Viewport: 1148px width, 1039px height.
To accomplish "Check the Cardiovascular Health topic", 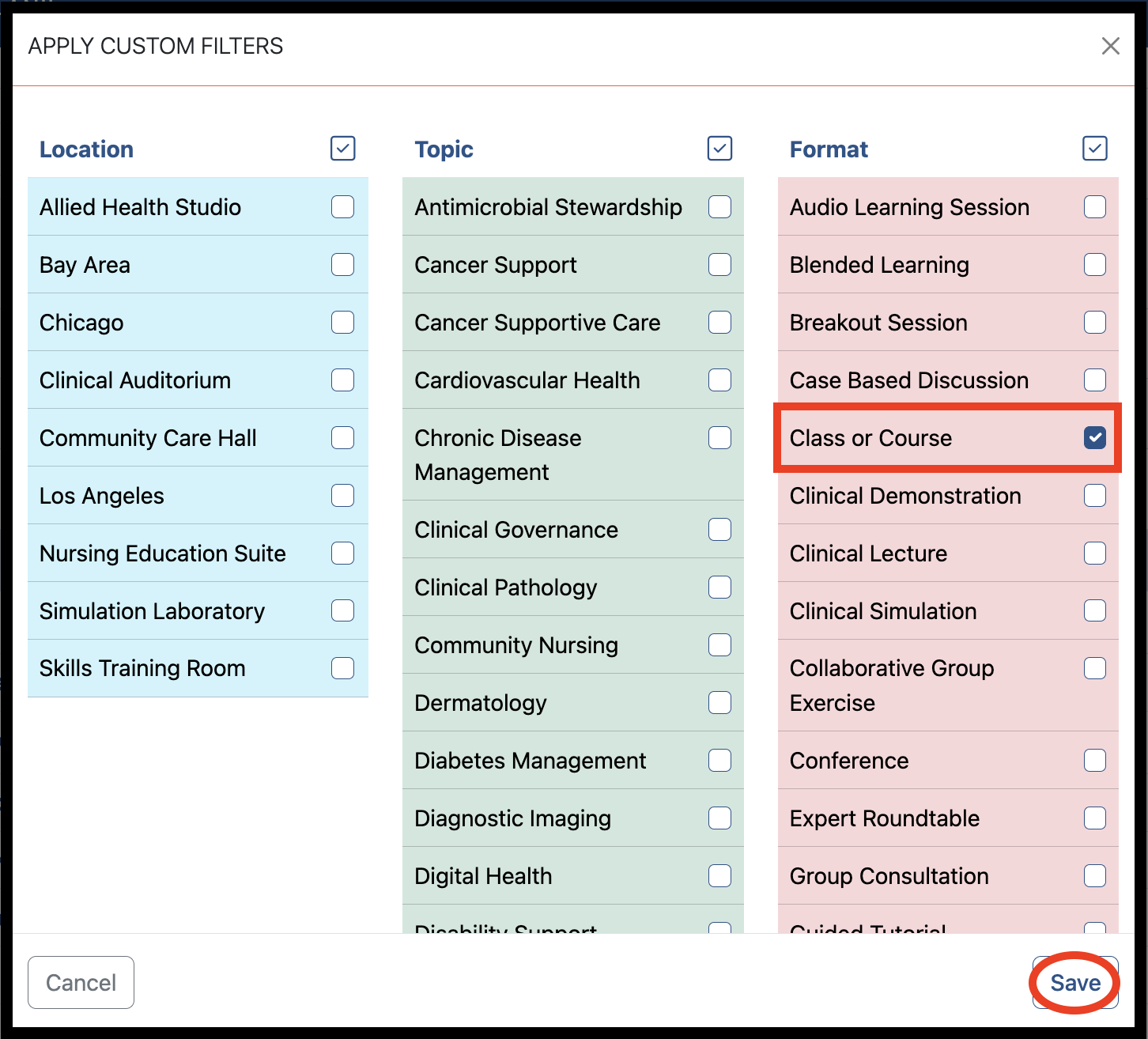I will [x=719, y=380].
